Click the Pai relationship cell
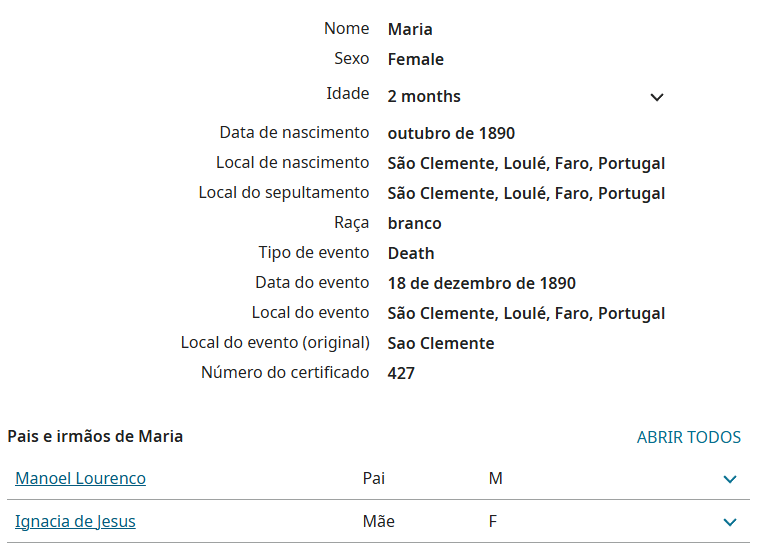This screenshot has height=556, width=763. (373, 479)
